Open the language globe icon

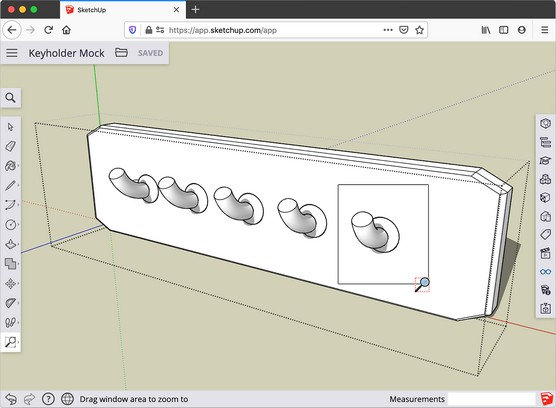[x=67, y=399]
